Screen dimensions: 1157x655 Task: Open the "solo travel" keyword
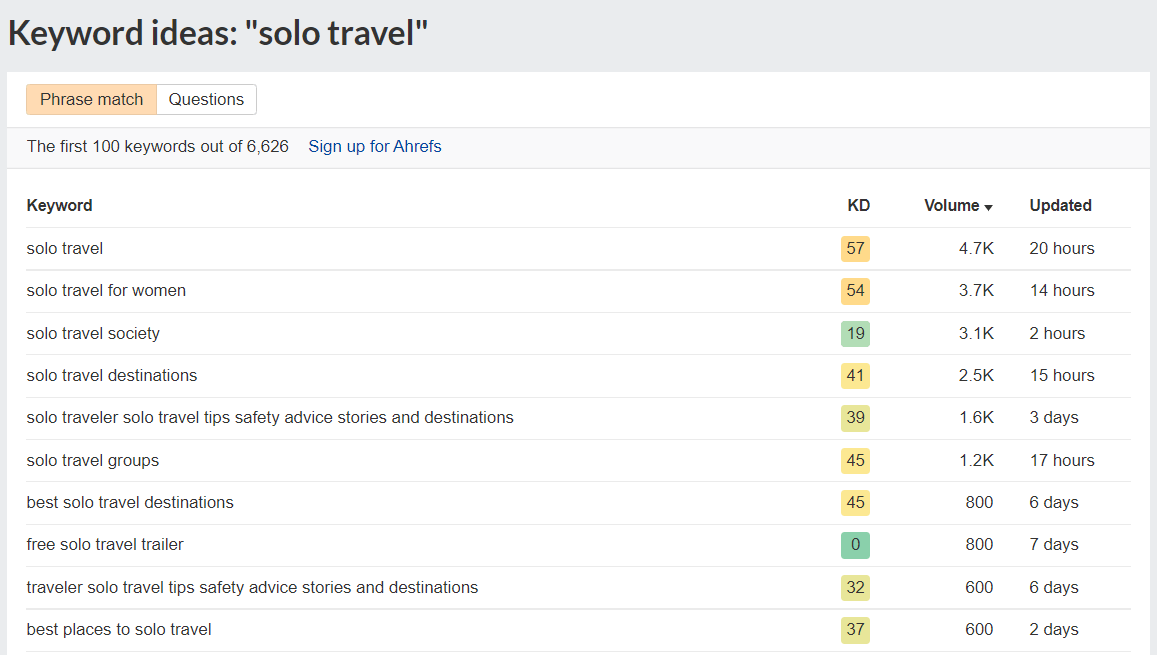click(64, 248)
